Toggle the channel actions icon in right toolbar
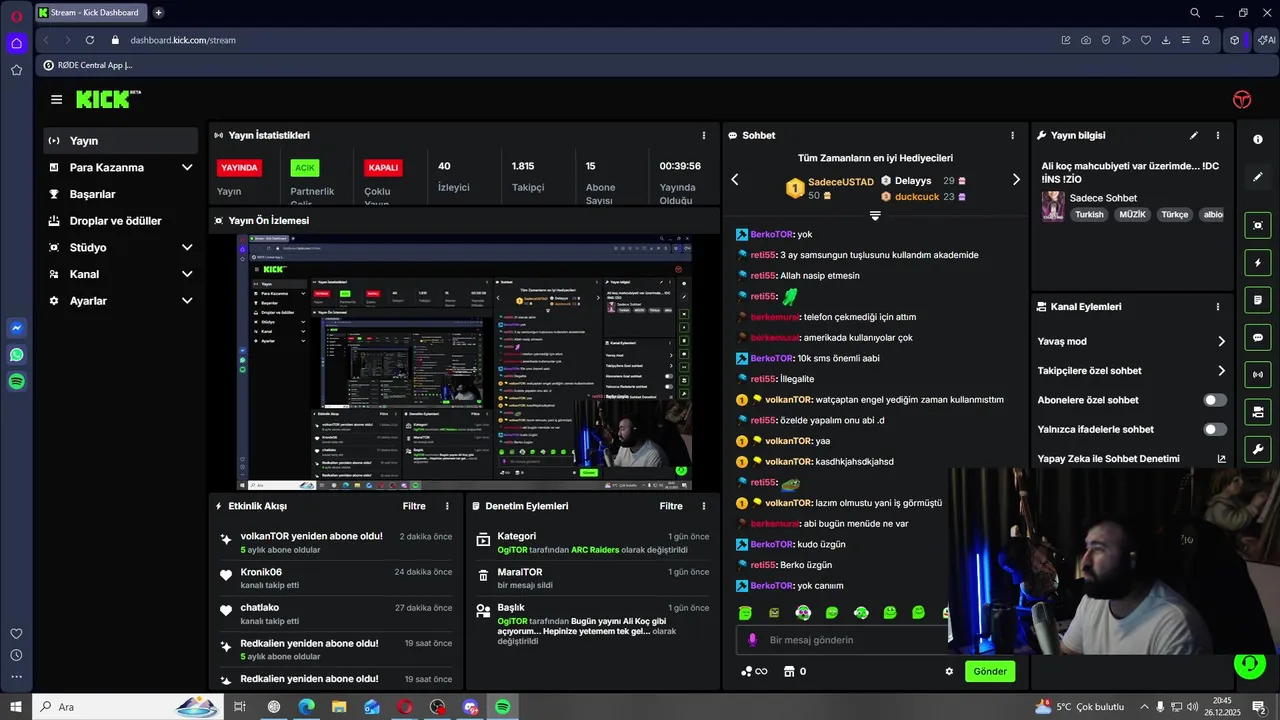Viewport: 1280px width, 720px height. 1258,412
